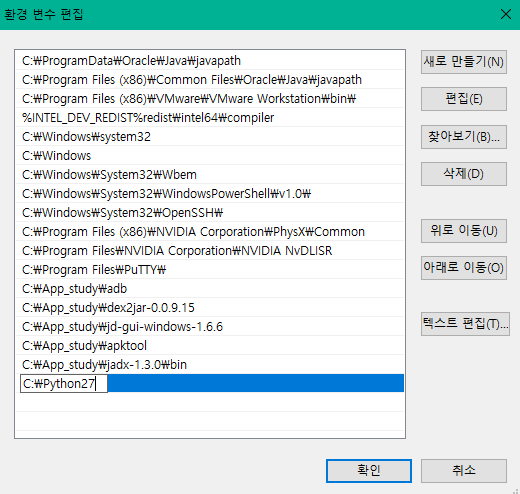Select the jd-gui-windows-1.6.6 entry

(x=210, y=327)
